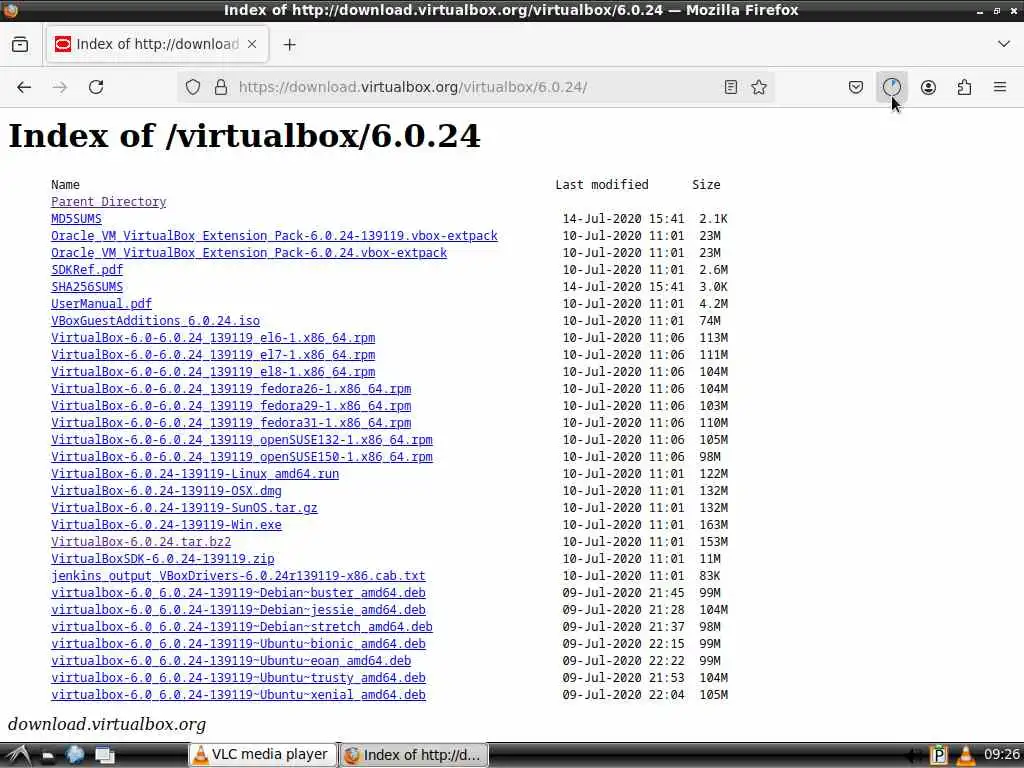Open the file manager taskbar launcher
The width and height of the screenshot is (1024, 768).
pyautogui.click(x=48, y=756)
